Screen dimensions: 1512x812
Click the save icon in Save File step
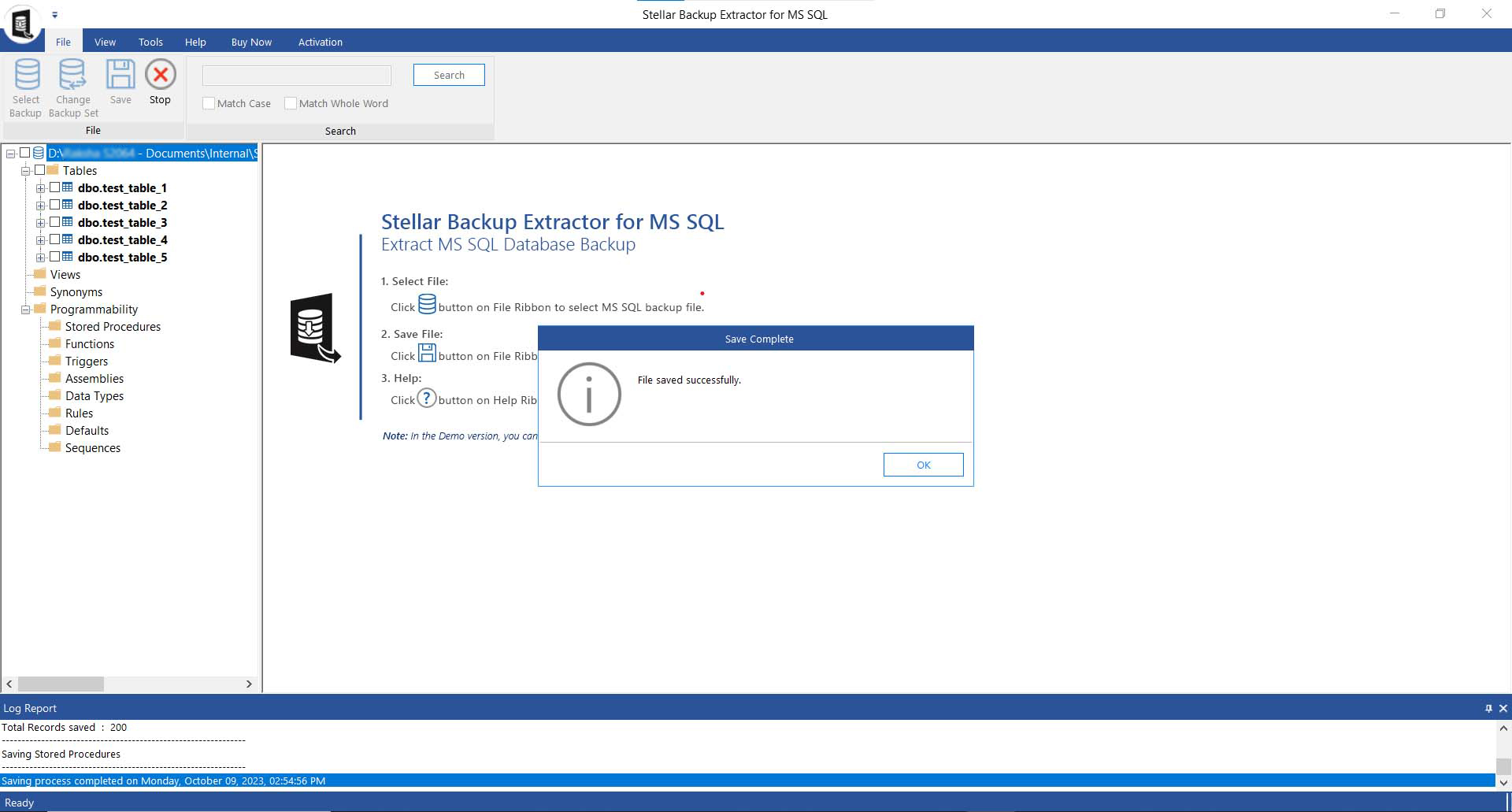(427, 352)
